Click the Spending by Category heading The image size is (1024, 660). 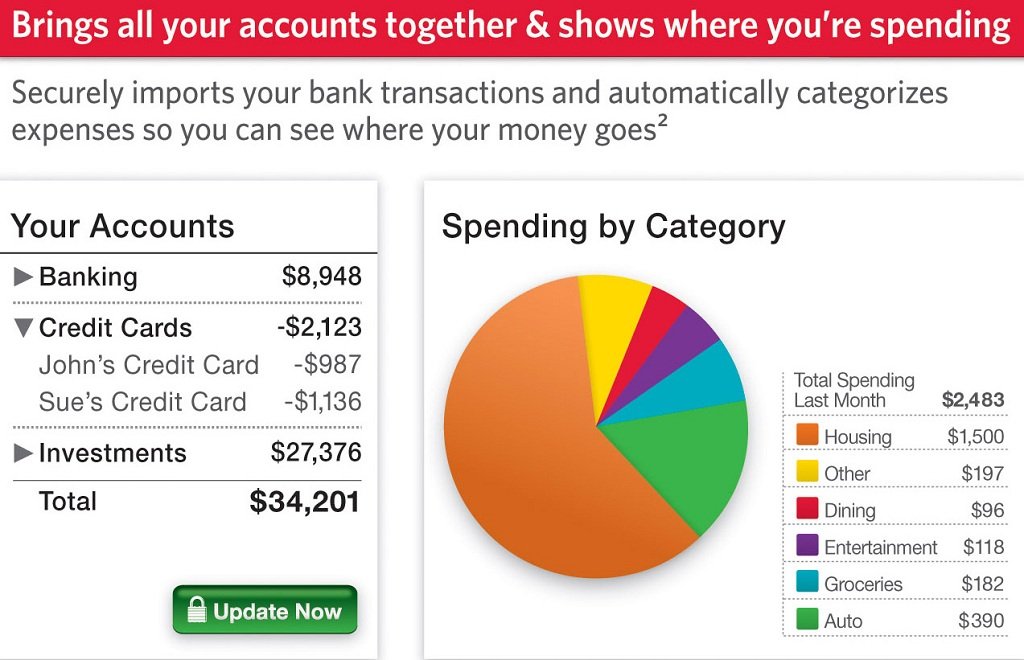[x=613, y=226]
